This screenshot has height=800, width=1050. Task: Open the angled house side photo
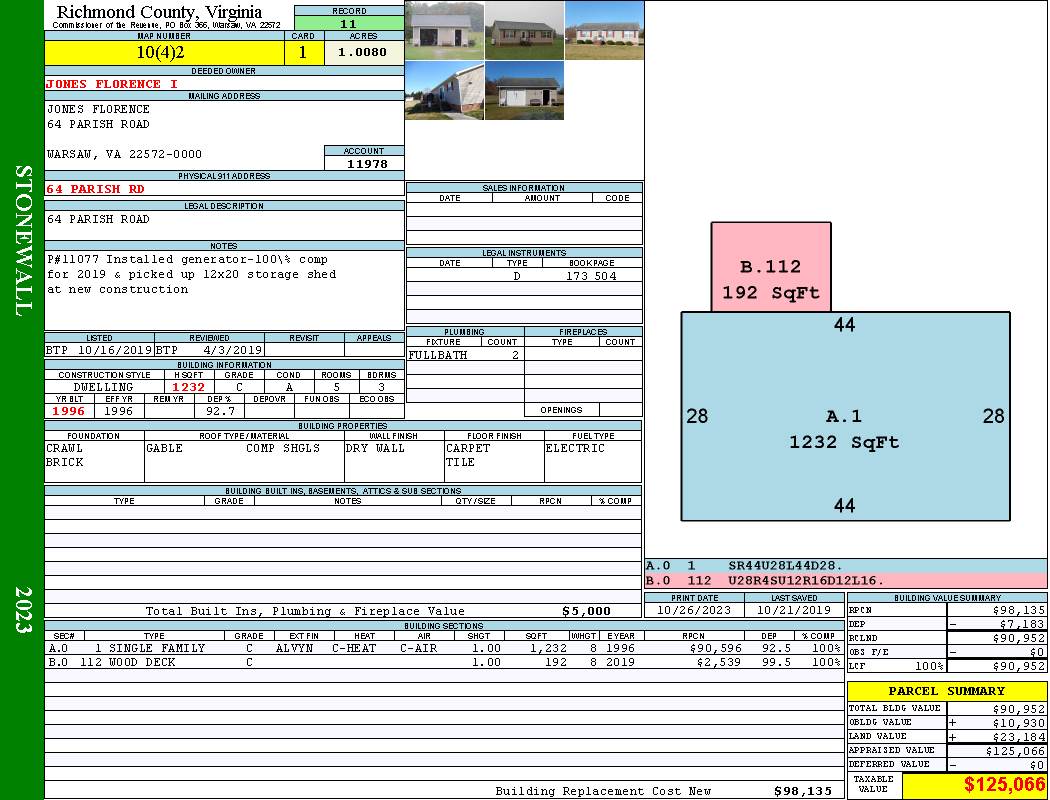click(445, 91)
